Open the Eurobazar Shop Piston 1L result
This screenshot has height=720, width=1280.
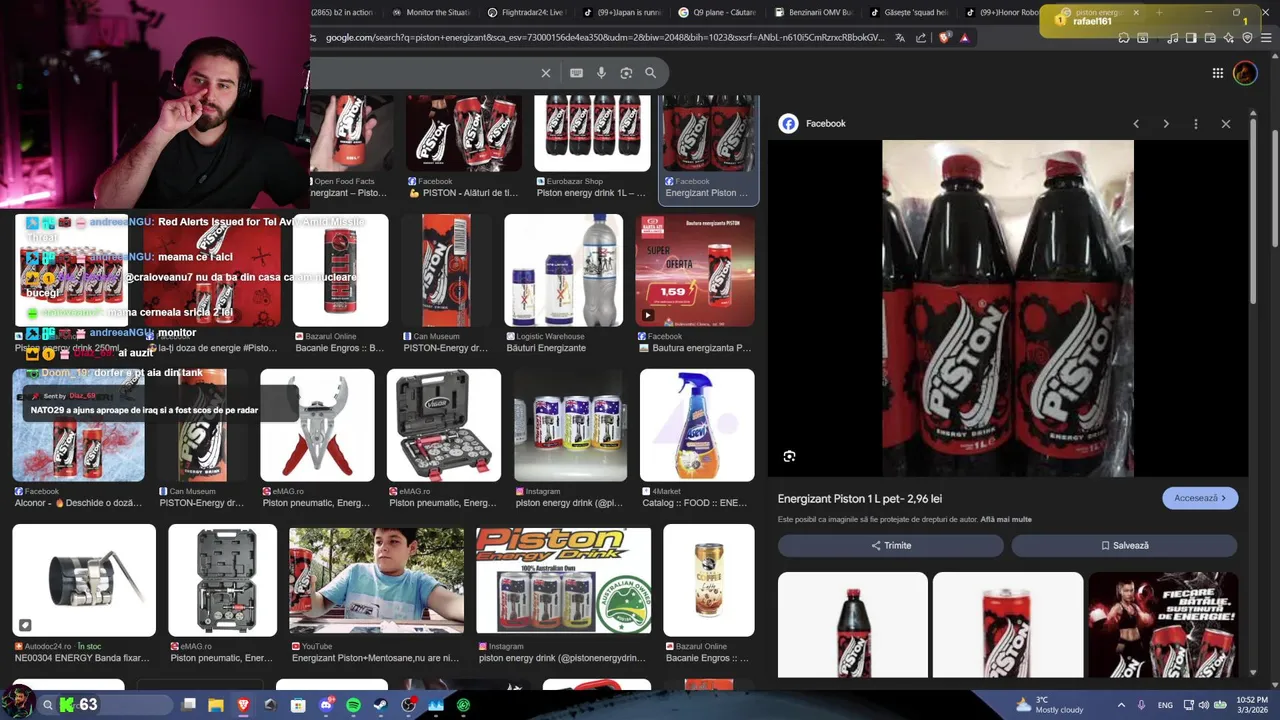click(592, 147)
